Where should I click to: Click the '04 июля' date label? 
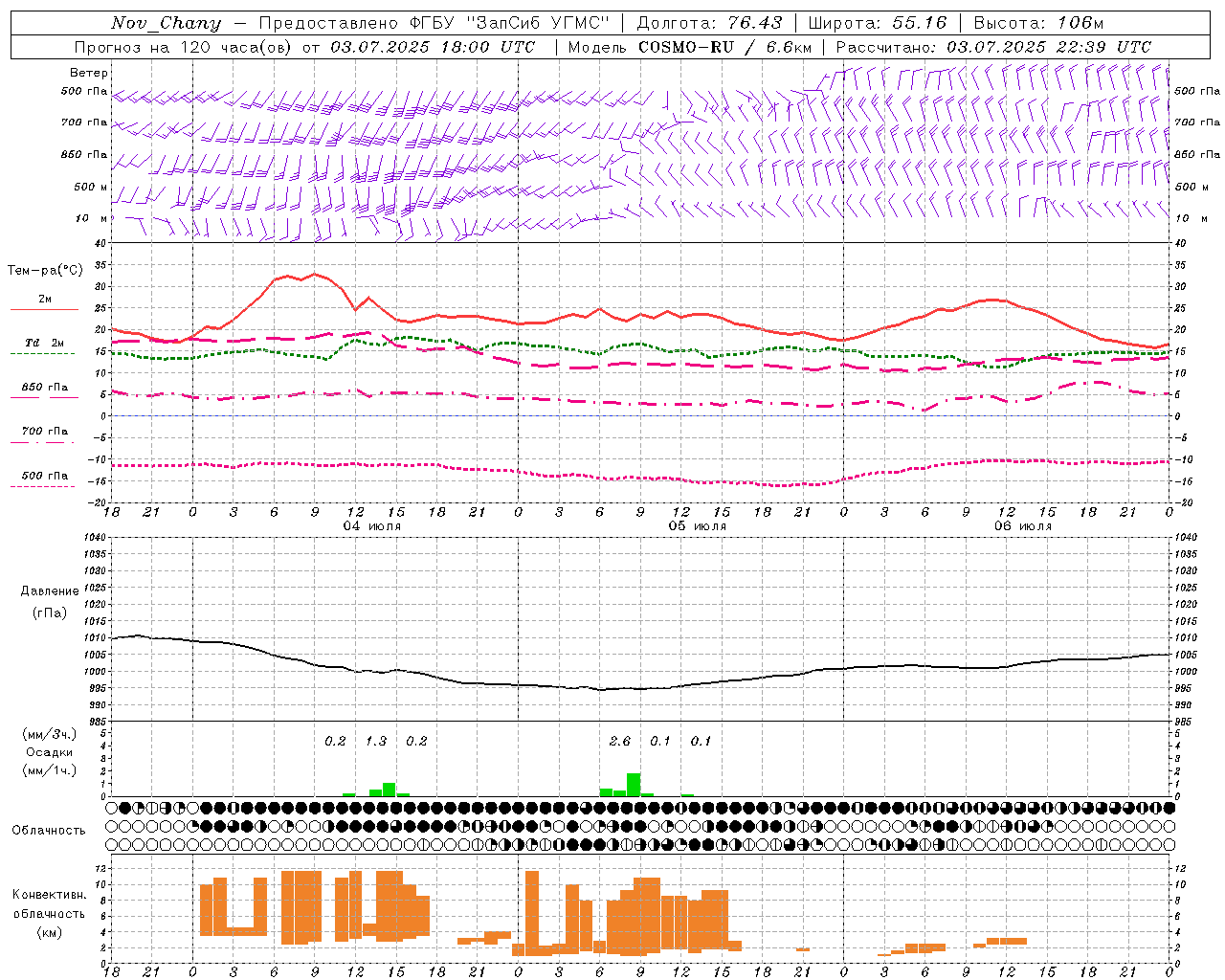[x=372, y=526]
